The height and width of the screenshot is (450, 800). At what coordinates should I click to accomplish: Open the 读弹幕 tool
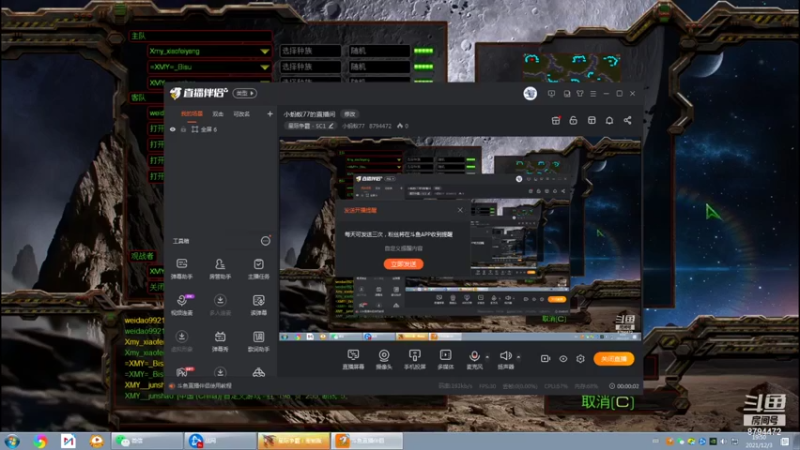click(x=259, y=305)
